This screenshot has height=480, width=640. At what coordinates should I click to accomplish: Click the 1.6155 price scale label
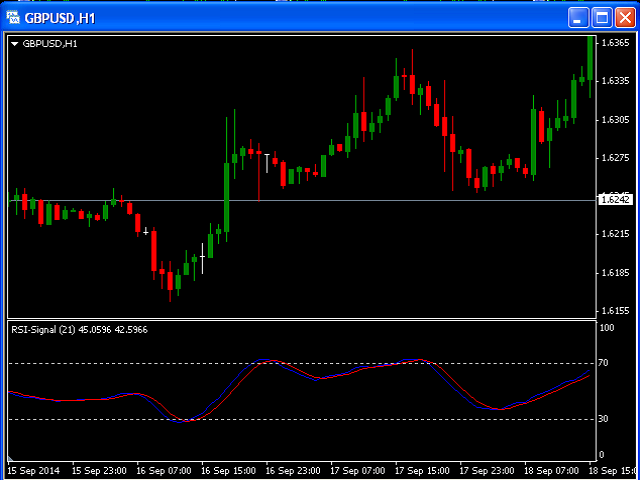pos(614,311)
